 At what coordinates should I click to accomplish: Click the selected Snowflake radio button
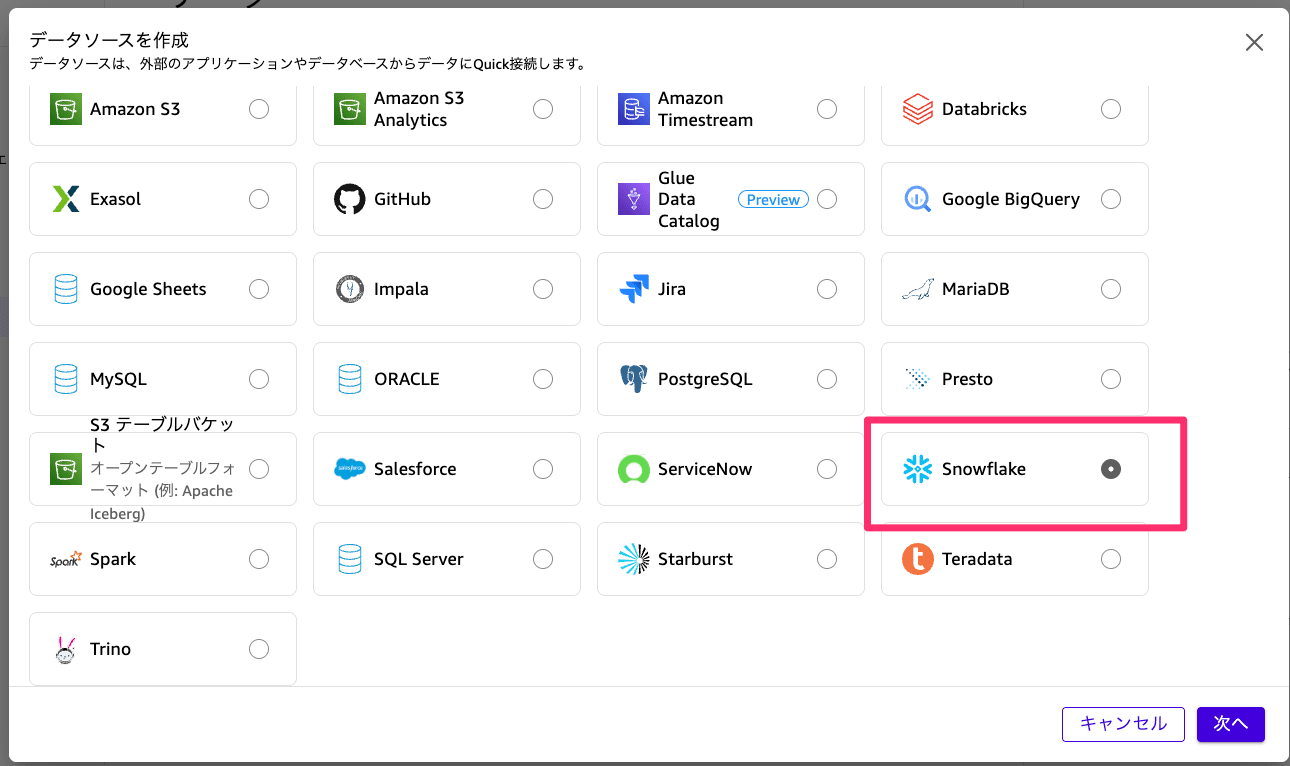[1111, 469]
